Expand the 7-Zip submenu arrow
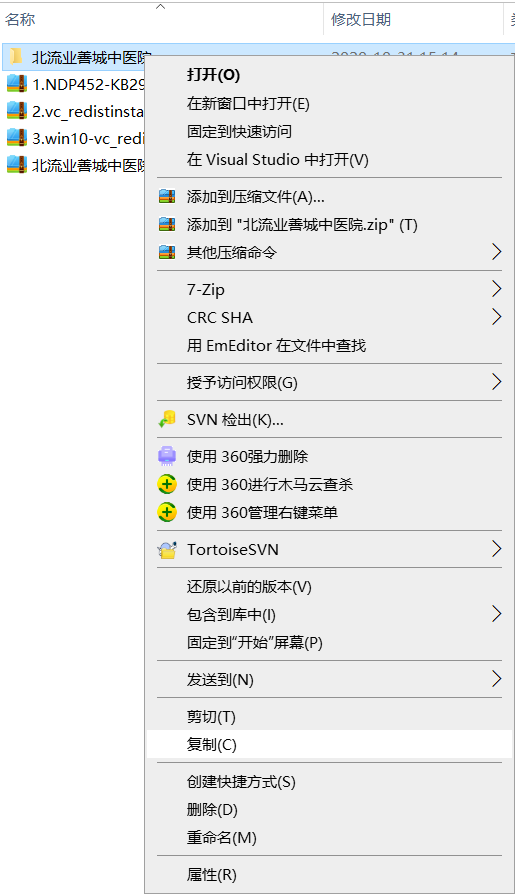 coord(497,289)
